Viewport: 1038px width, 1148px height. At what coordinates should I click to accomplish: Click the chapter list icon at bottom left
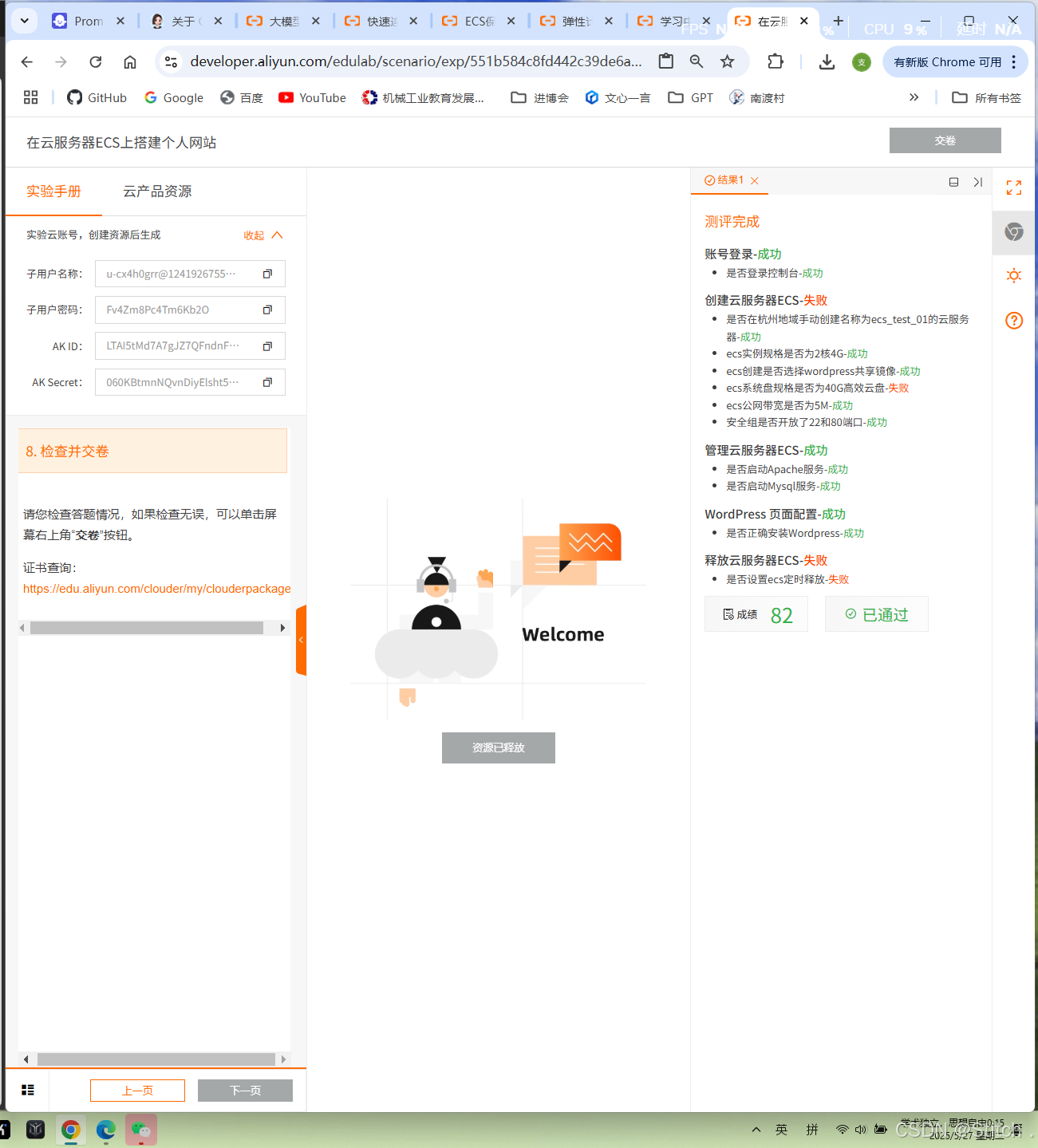[28, 1090]
